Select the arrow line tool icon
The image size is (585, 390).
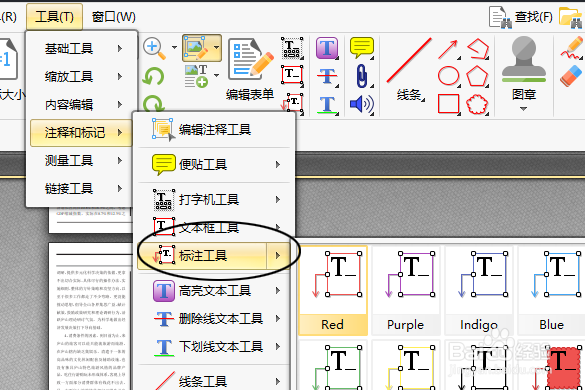[x=448, y=49]
